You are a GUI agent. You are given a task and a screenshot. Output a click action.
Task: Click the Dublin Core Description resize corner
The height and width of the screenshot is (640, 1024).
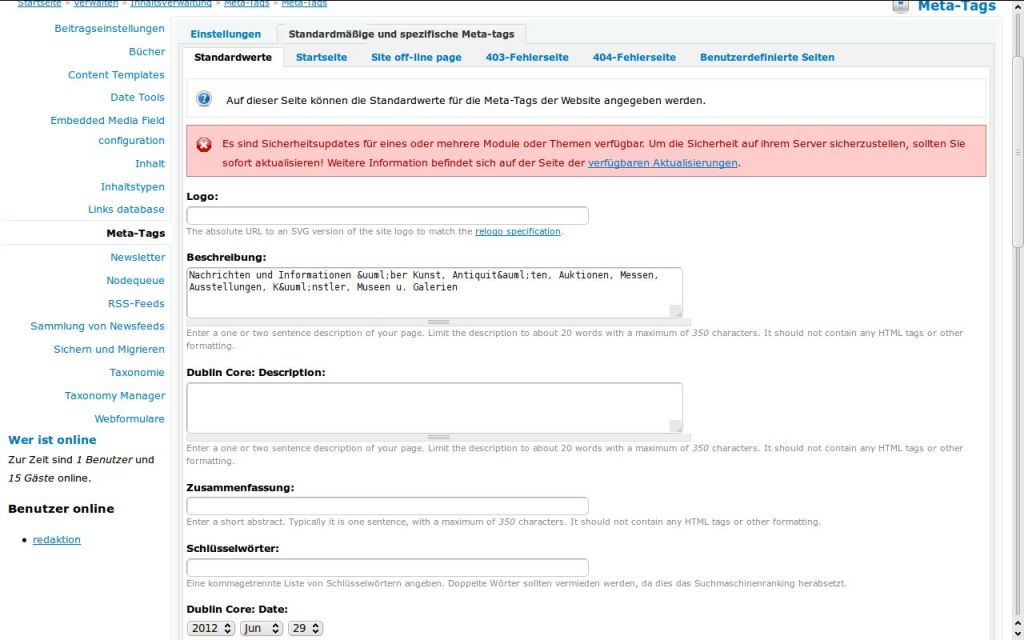676,426
